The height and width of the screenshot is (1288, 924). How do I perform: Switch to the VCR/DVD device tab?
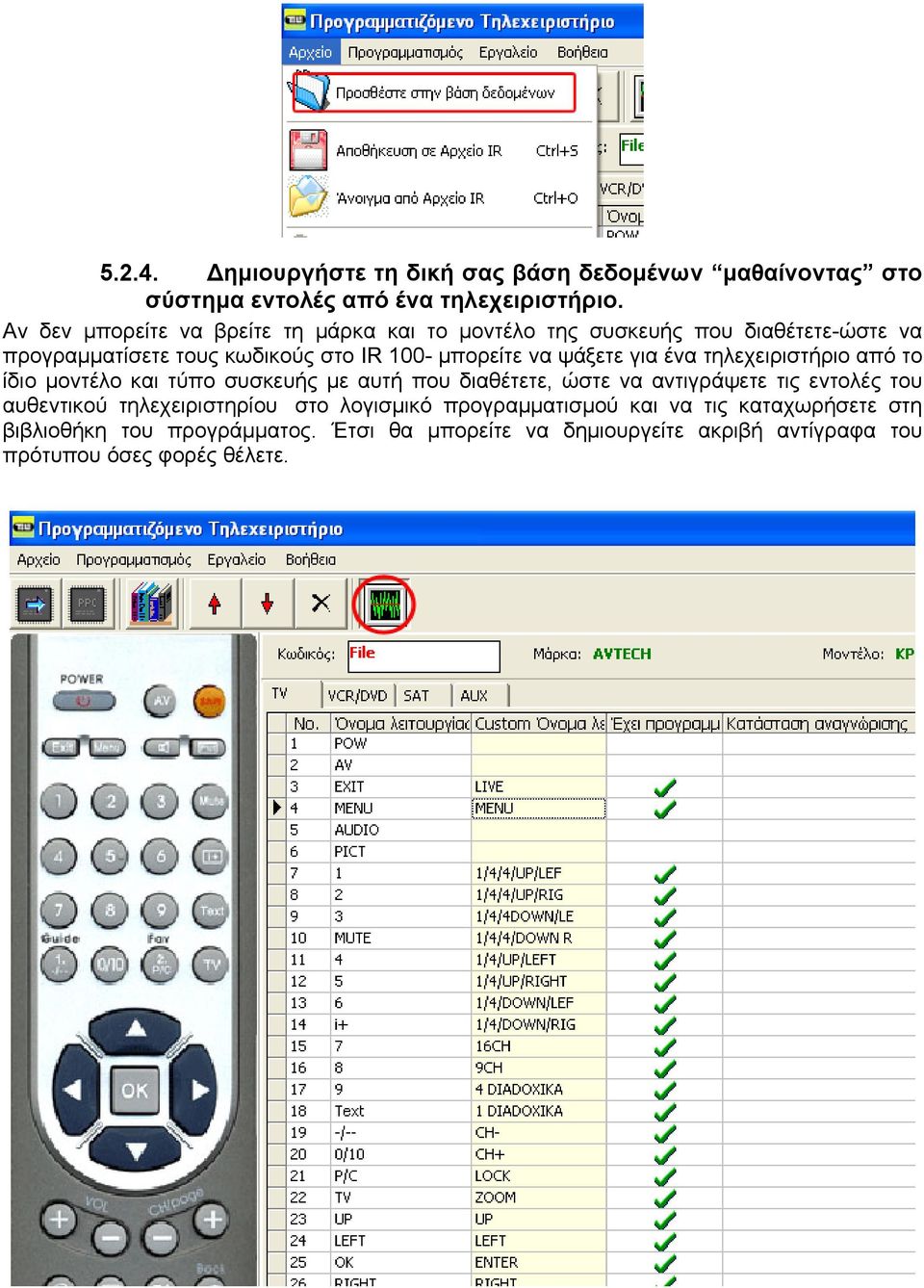tap(357, 695)
